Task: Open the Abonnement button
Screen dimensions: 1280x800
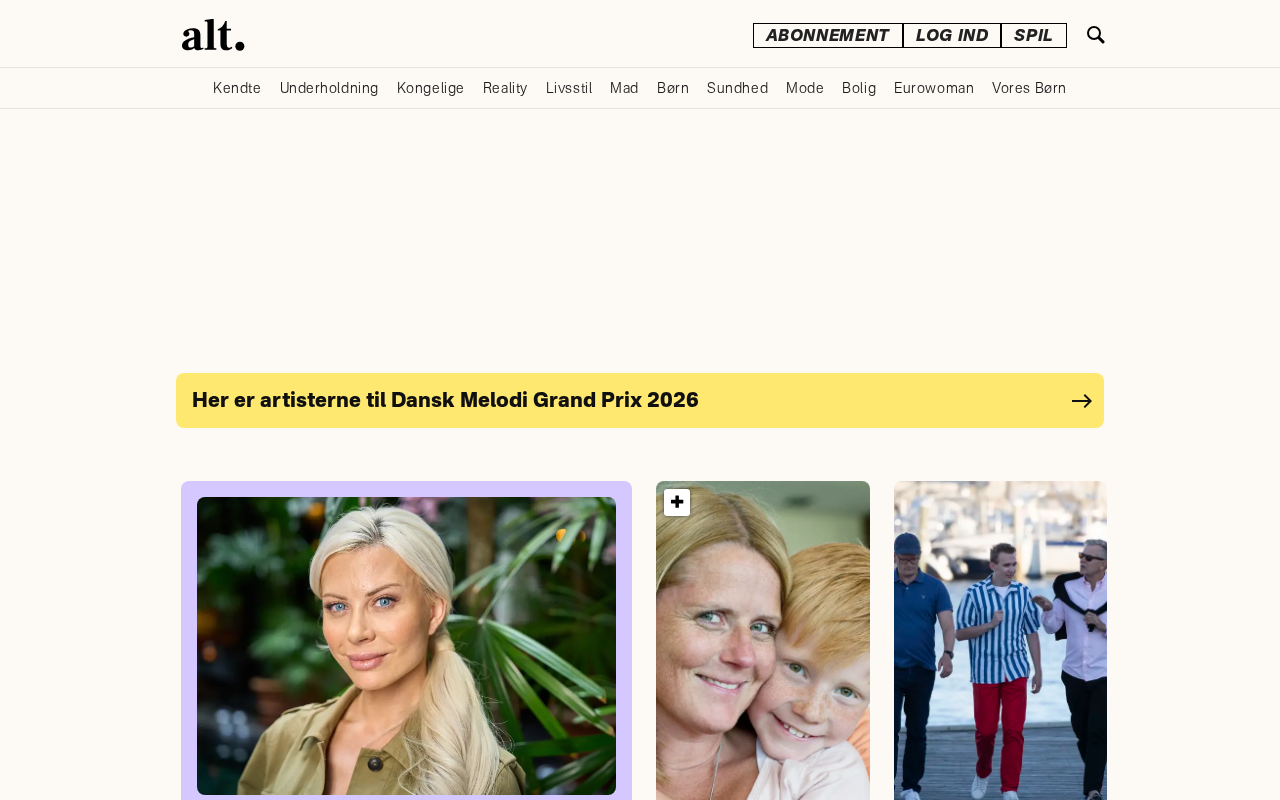Action: pyautogui.click(x=828, y=35)
